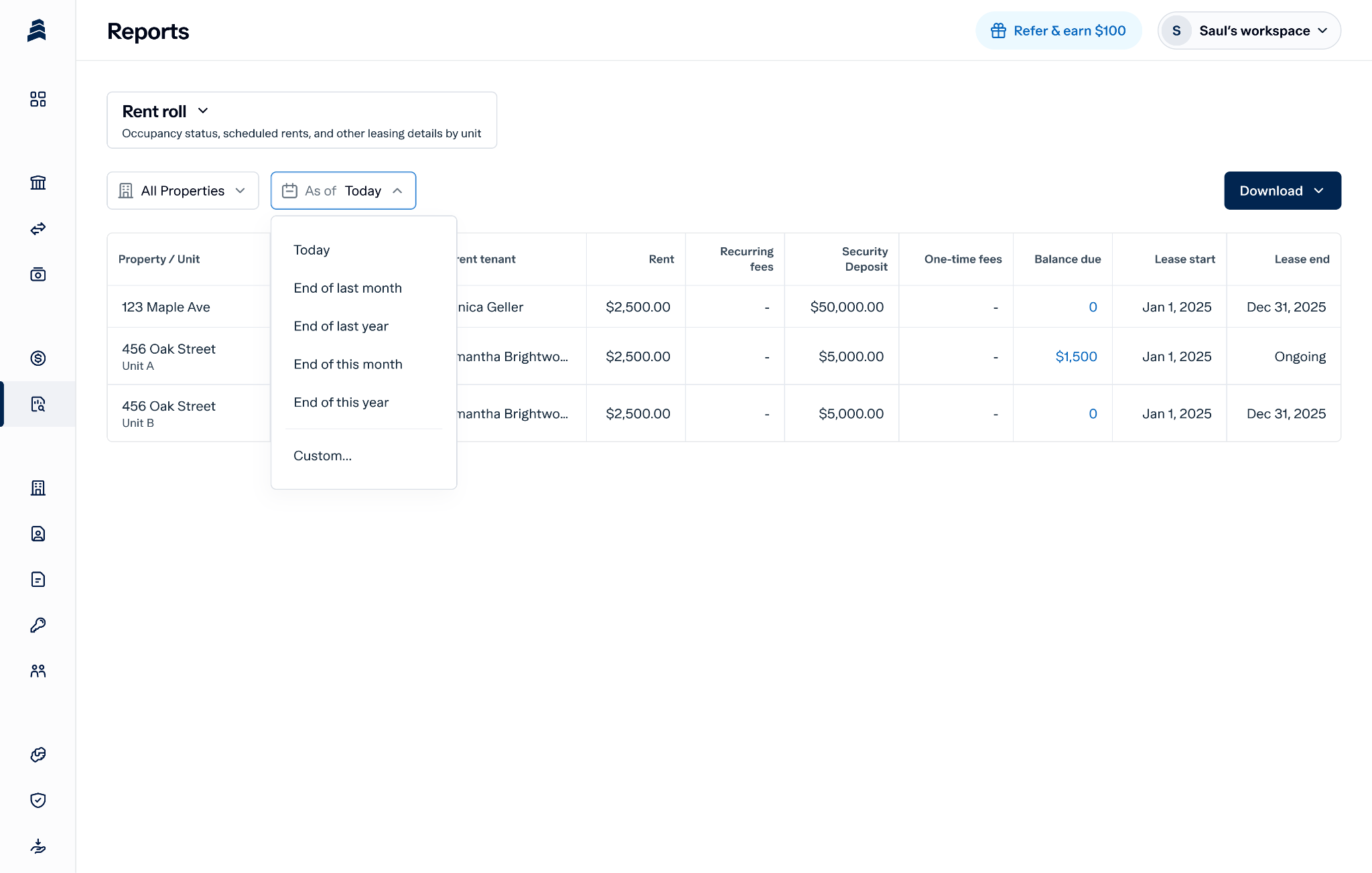Open the shield check sidebar icon
1372x873 pixels.
click(x=38, y=800)
